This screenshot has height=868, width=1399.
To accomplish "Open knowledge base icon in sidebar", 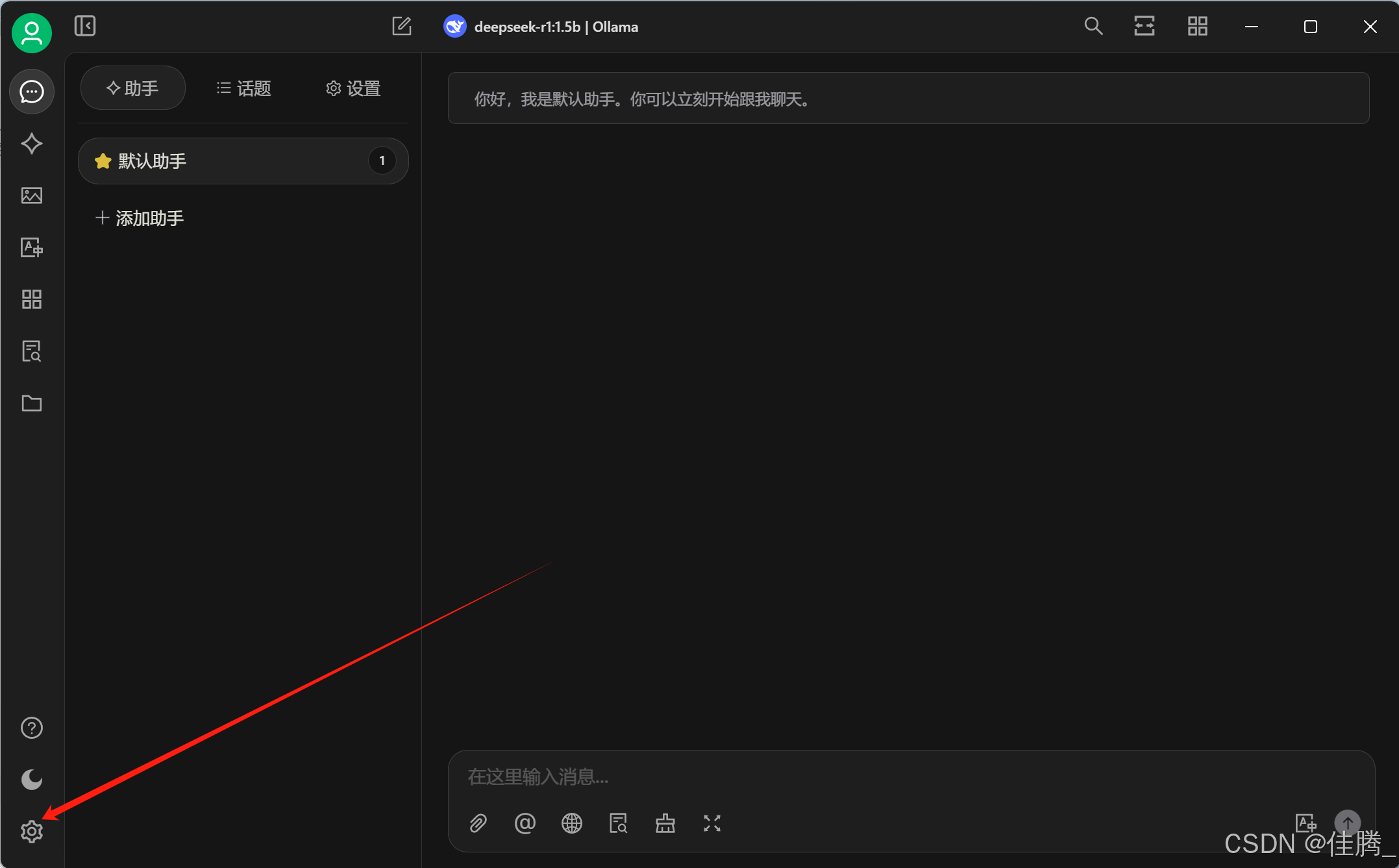I will click(x=31, y=351).
